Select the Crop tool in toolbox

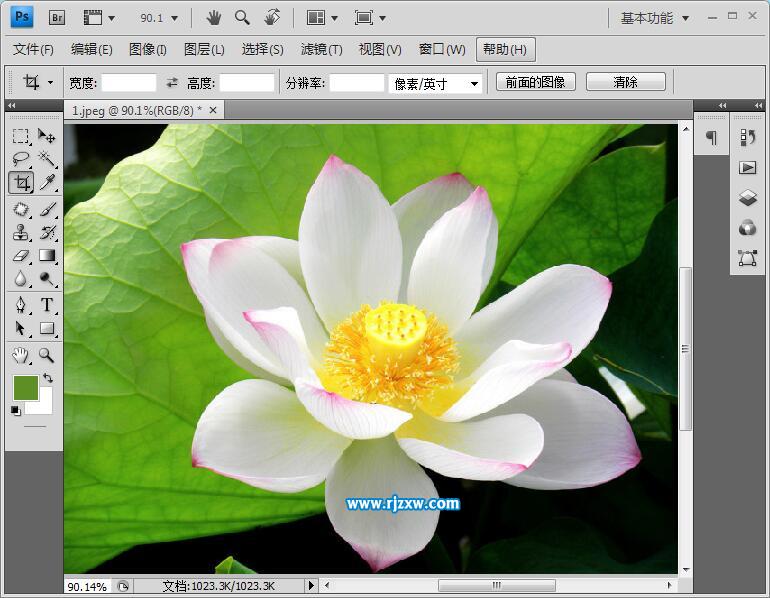pyautogui.click(x=21, y=182)
